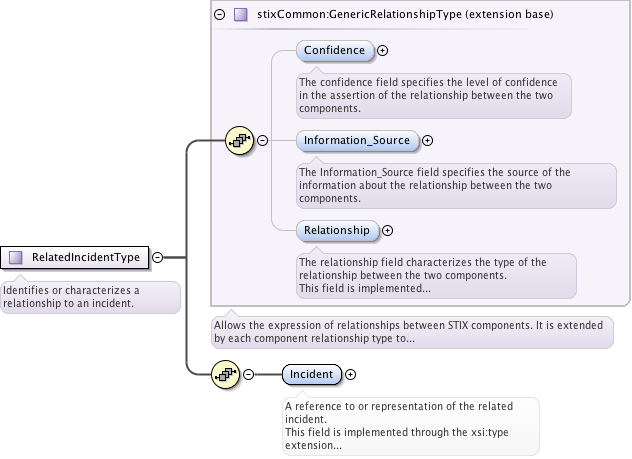Expand the Relationship element

(x=388, y=230)
